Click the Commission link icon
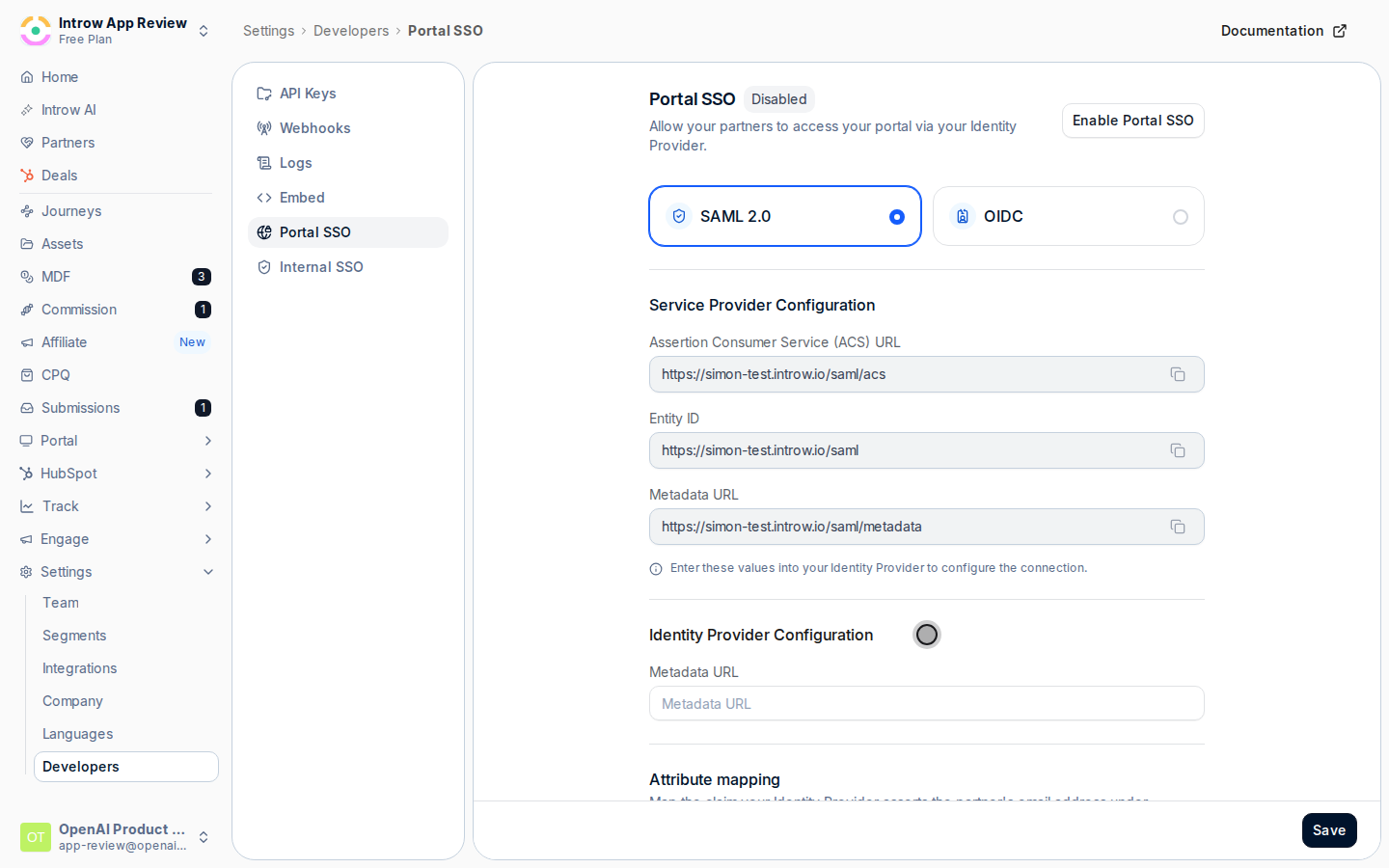Image resolution: width=1389 pixels, height=868 pixels. [27, 310]
